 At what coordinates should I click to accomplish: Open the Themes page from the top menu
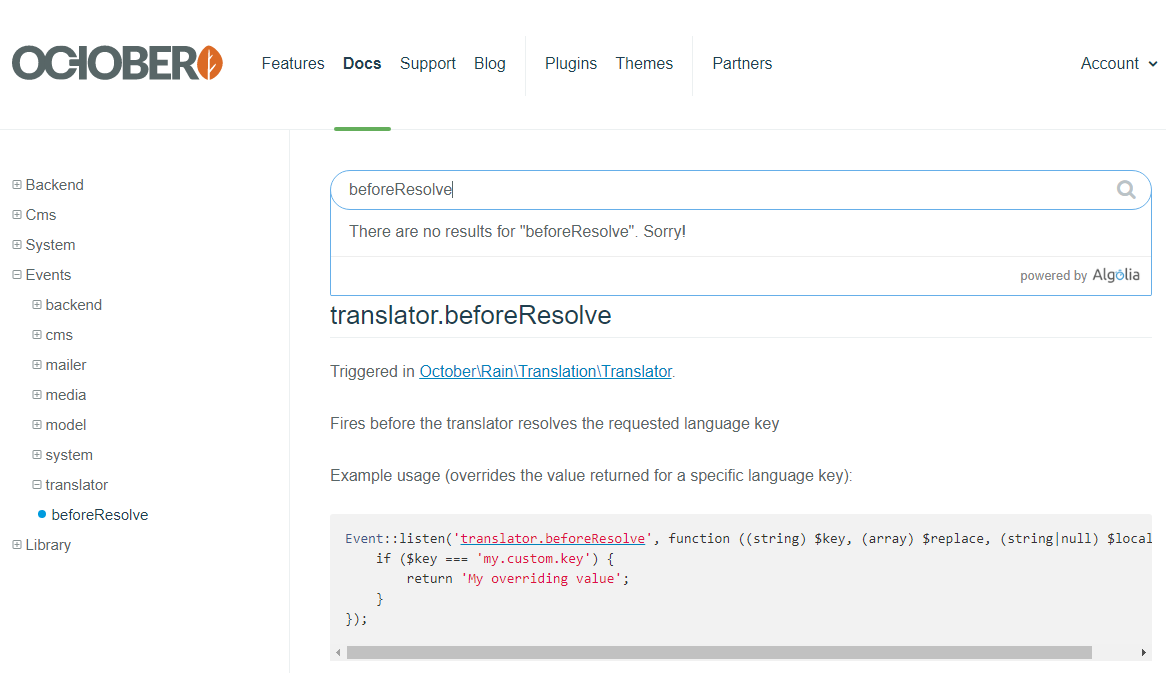coord(643,63)
